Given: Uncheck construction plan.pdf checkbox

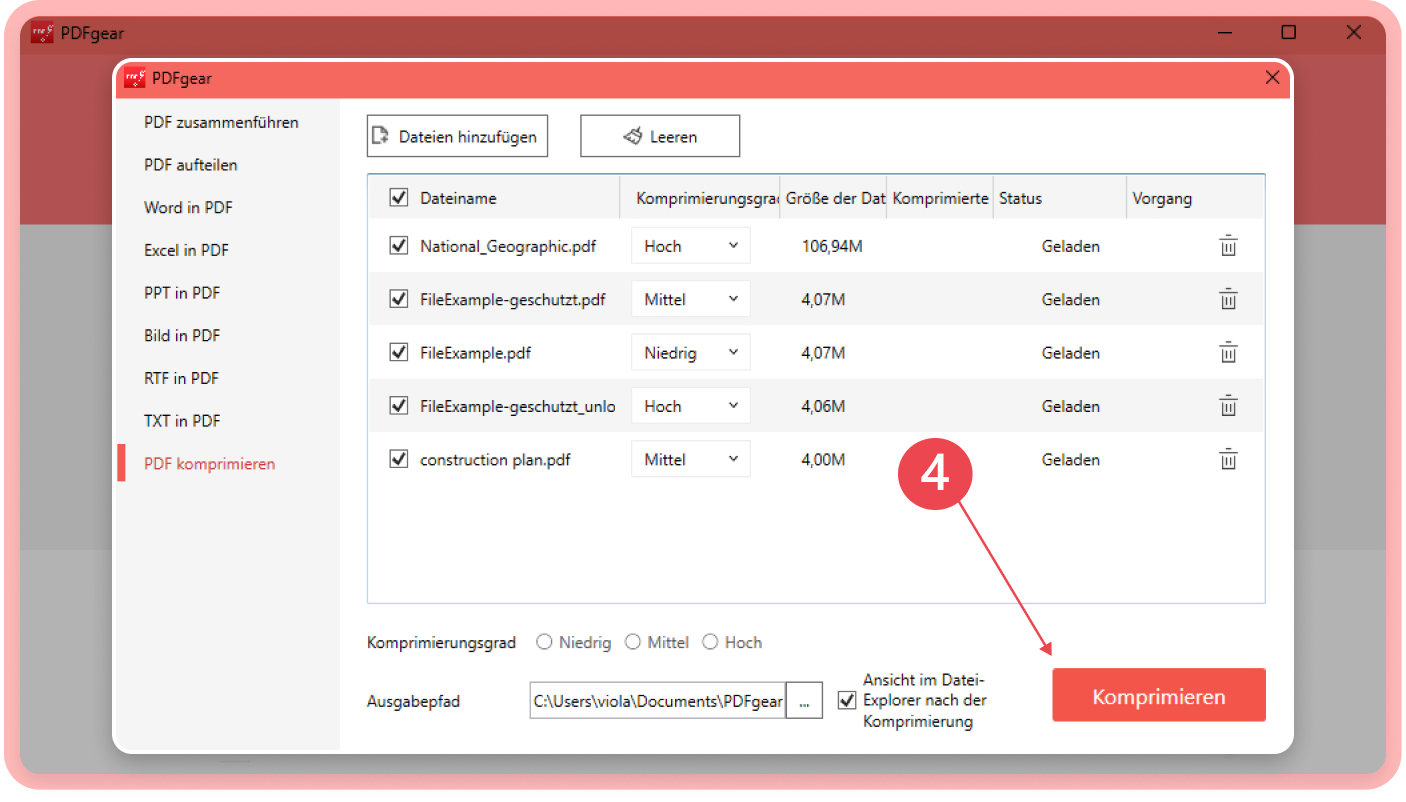Looking at the screenshot, I should coord(398,459).
